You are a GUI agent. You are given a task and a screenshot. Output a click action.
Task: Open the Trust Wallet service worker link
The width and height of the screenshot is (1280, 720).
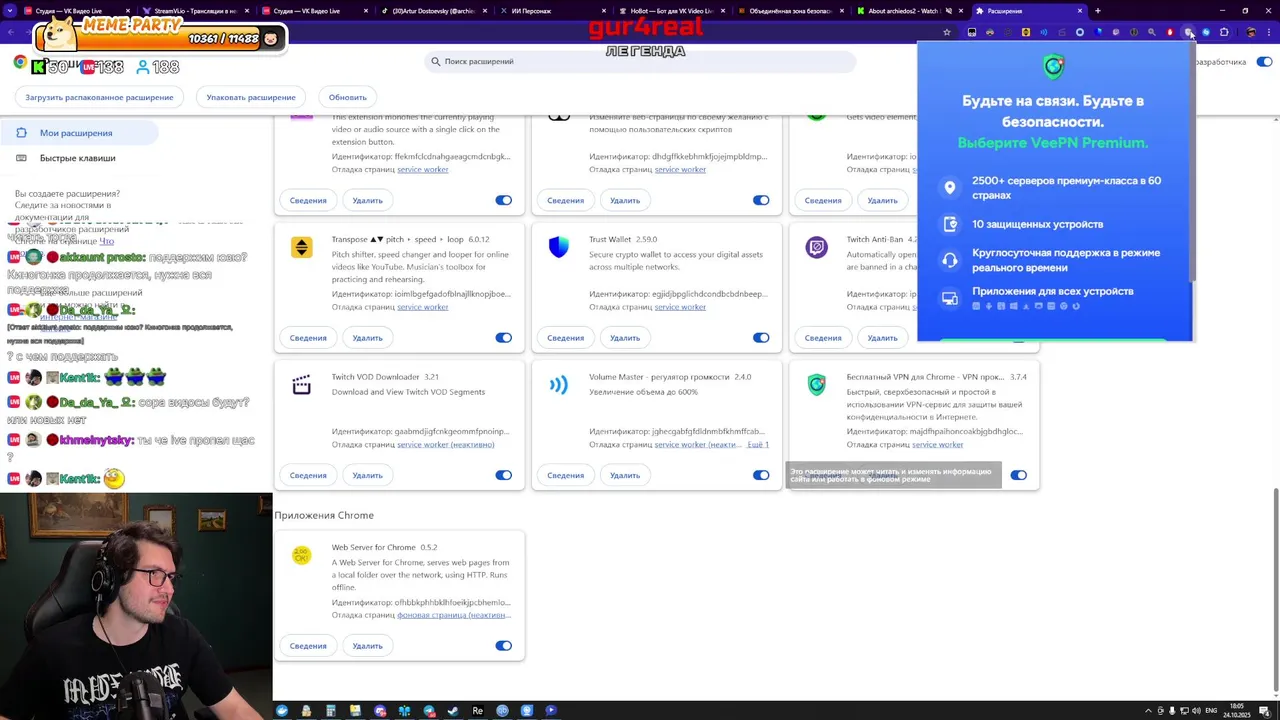coord(680,307)
